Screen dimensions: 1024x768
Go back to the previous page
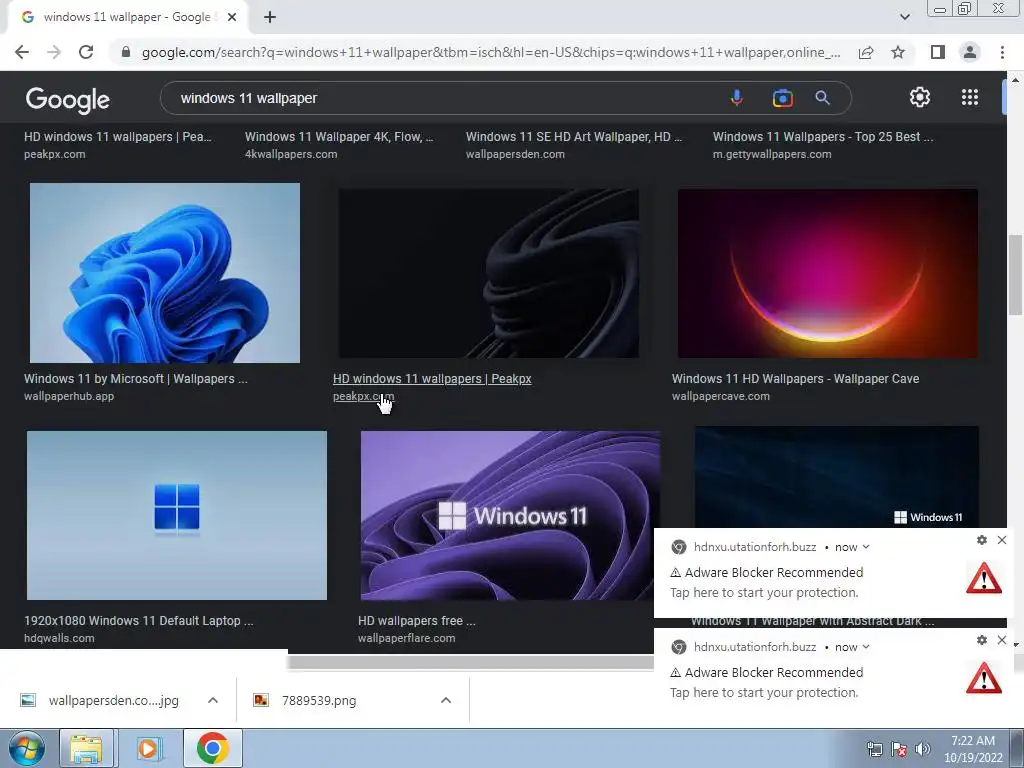tap(22, 52)
